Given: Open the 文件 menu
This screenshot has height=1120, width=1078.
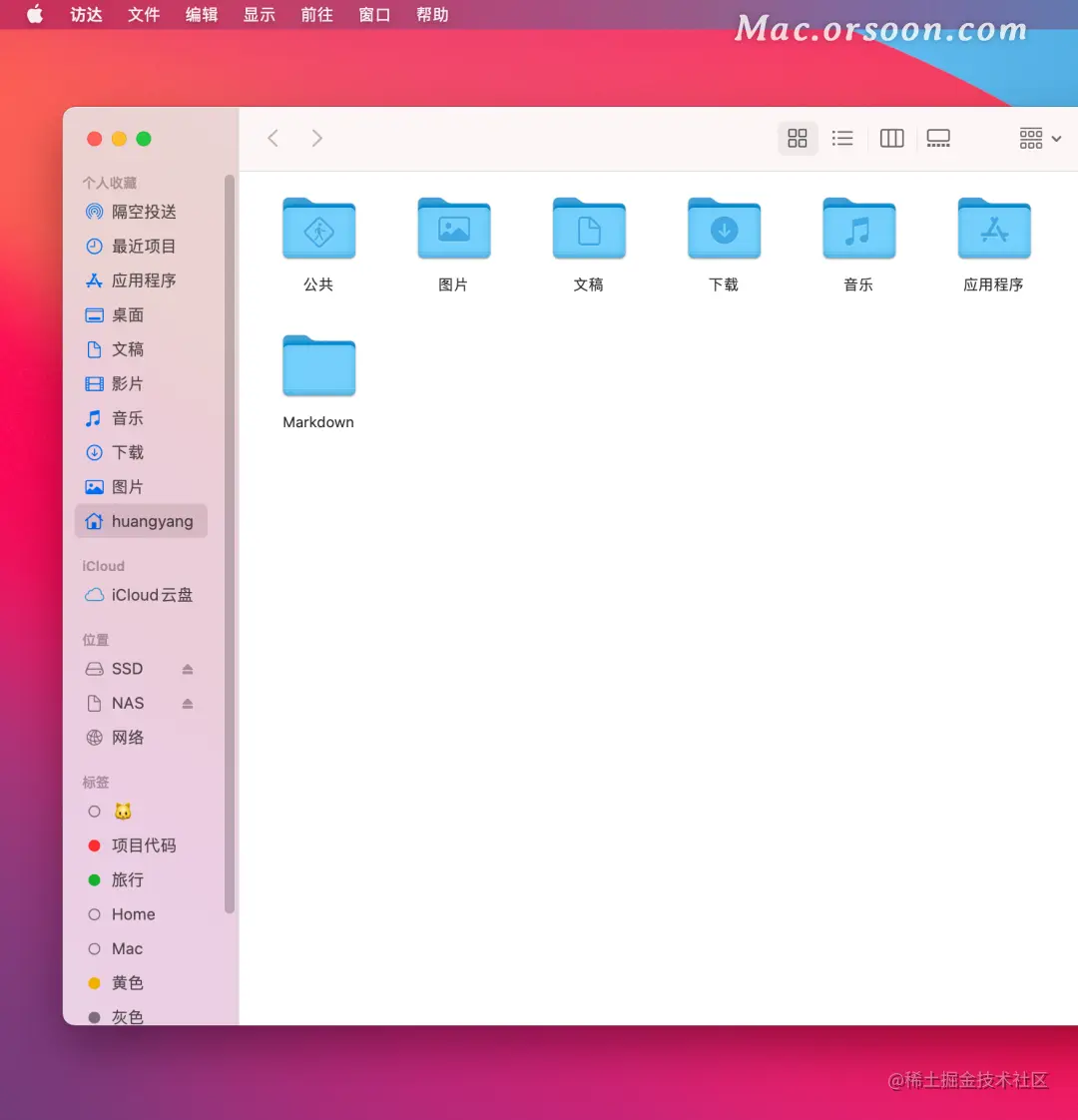Looking at the screenshot, I should tap(144, 14).
